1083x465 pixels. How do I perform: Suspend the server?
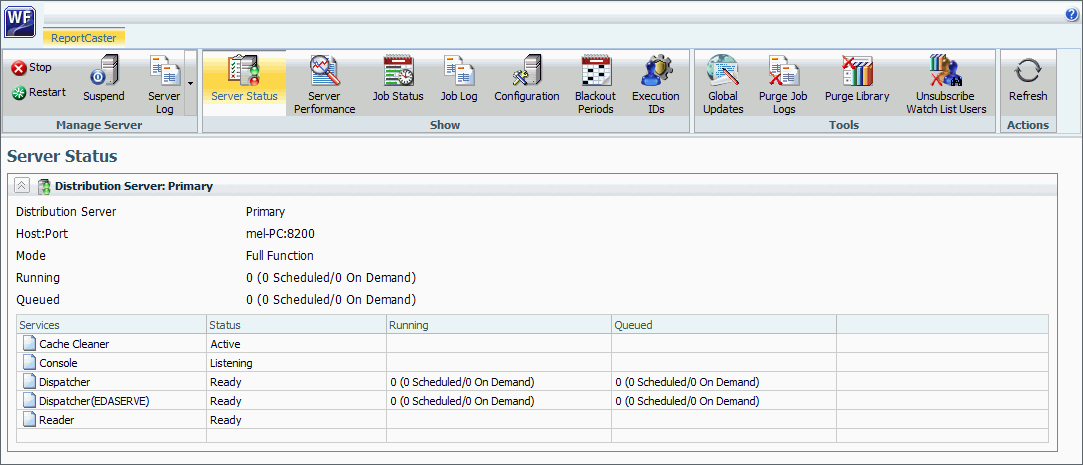[104, 79]
